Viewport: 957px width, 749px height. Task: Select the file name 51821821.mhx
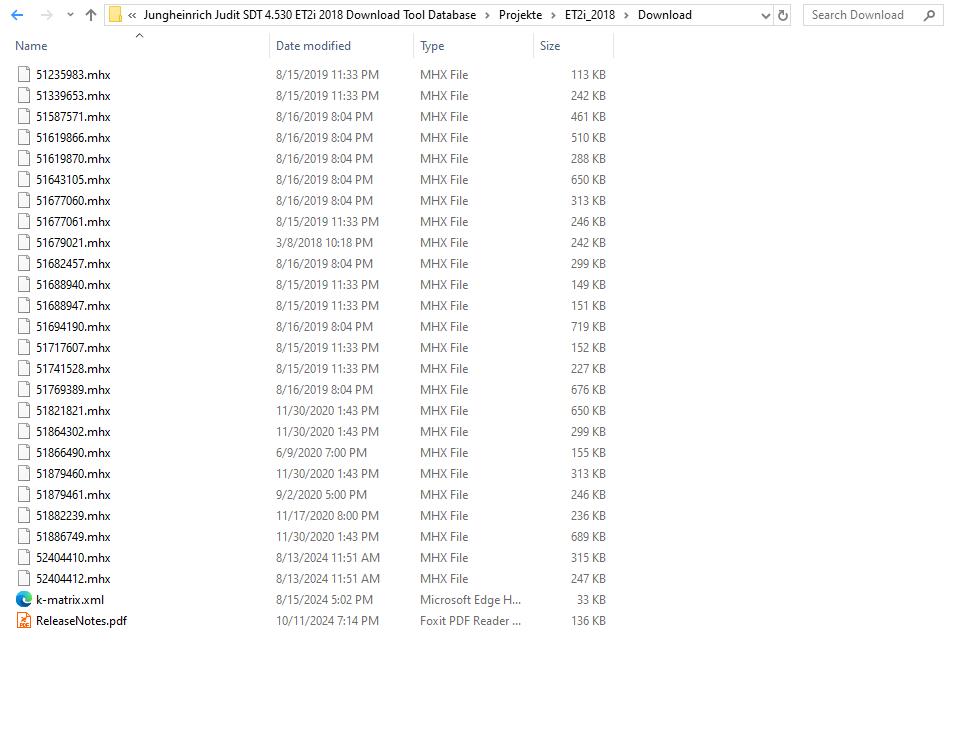[x=73, y=410]
